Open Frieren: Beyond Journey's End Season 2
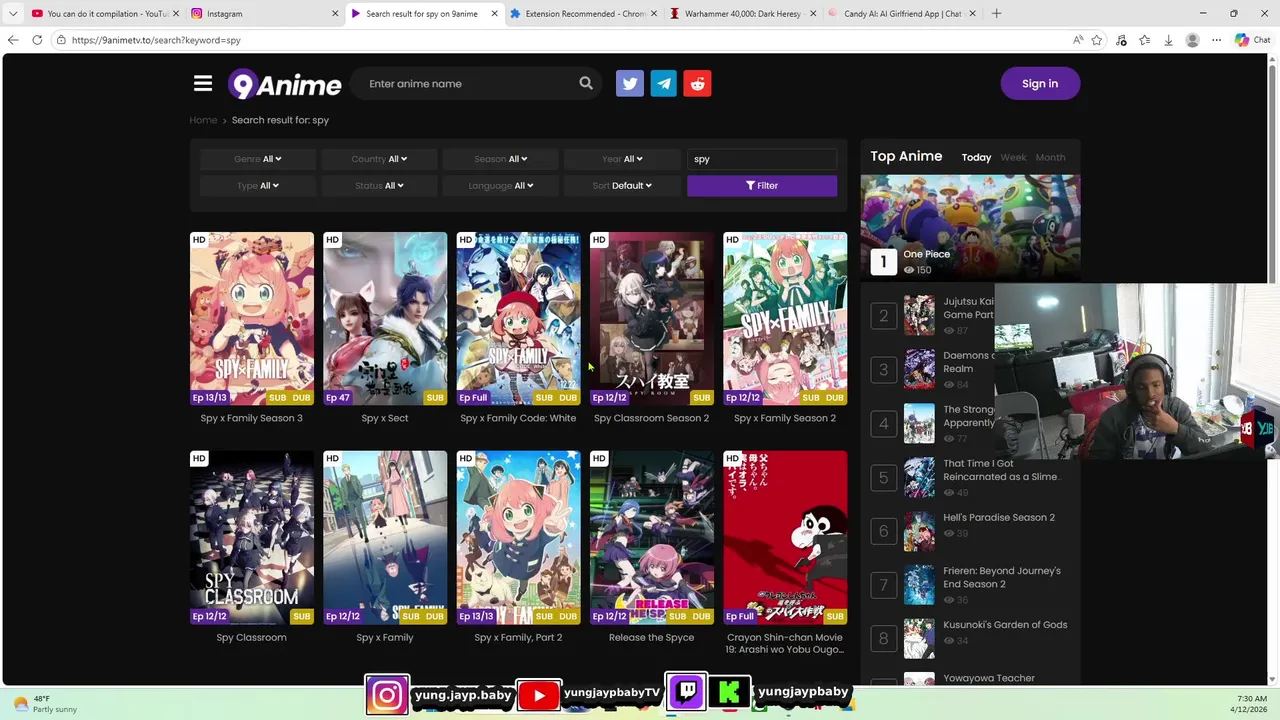Viewport: 1280px width, 720px height. coord(1002,577)
